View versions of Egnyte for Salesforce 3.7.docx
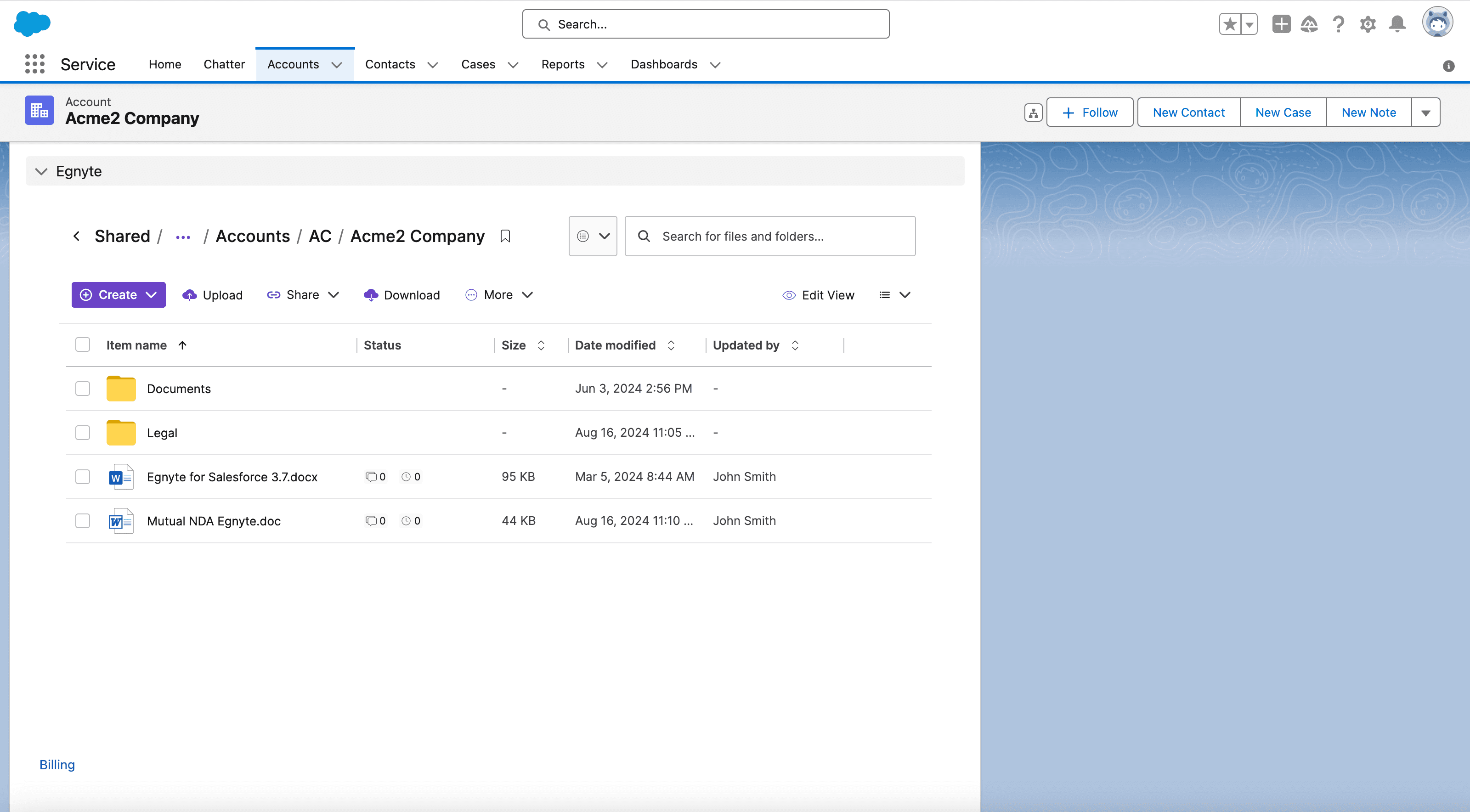1470x812 pixels. pos(411,476)
